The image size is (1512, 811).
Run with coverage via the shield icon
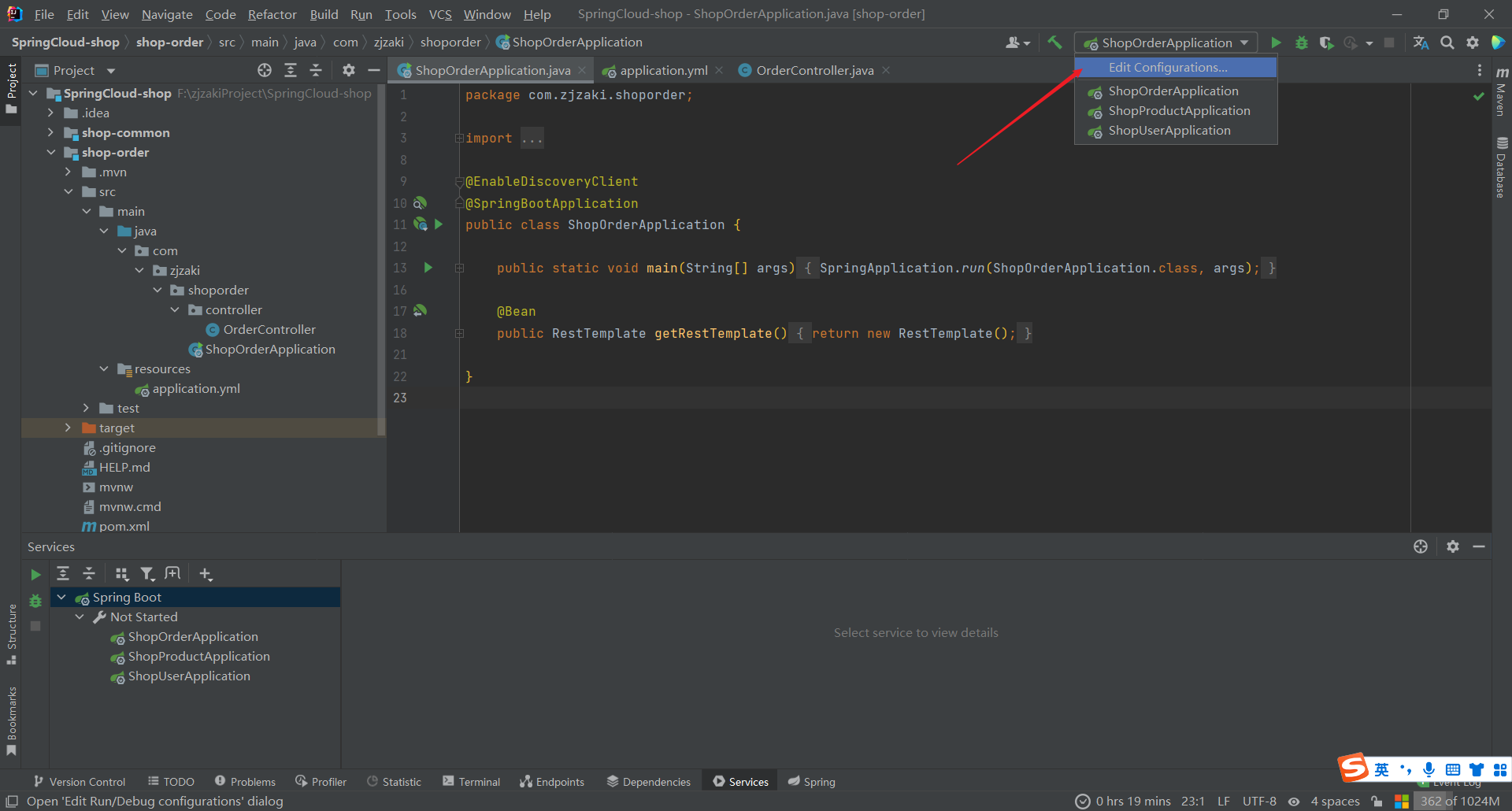pos(1326,43)
